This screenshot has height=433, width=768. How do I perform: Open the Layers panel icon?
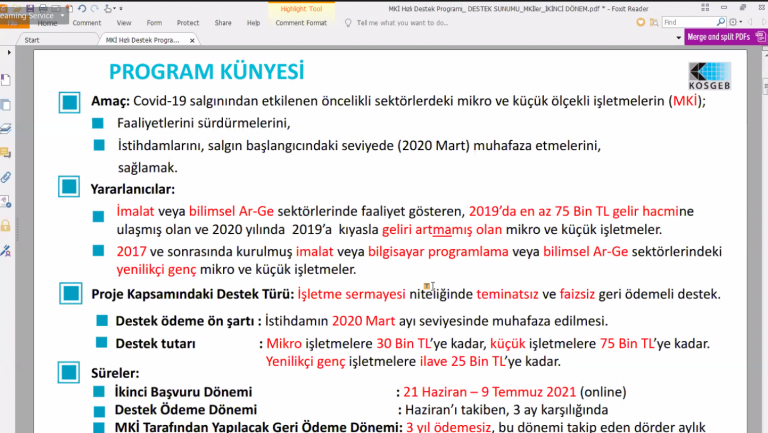[x=6, y=129]
